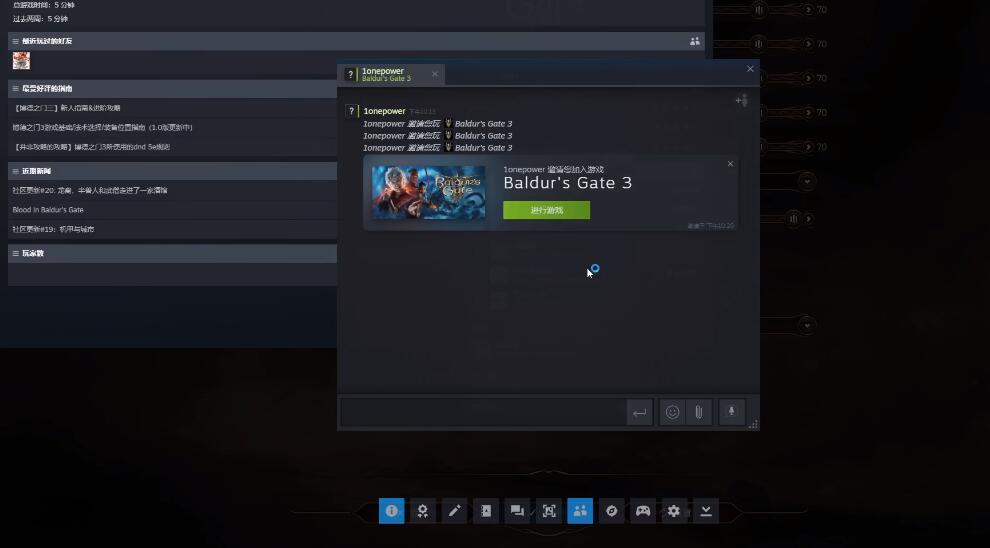Open guide 新人指南&进阶攻略

pyautogui.click(x=67, y=108)
